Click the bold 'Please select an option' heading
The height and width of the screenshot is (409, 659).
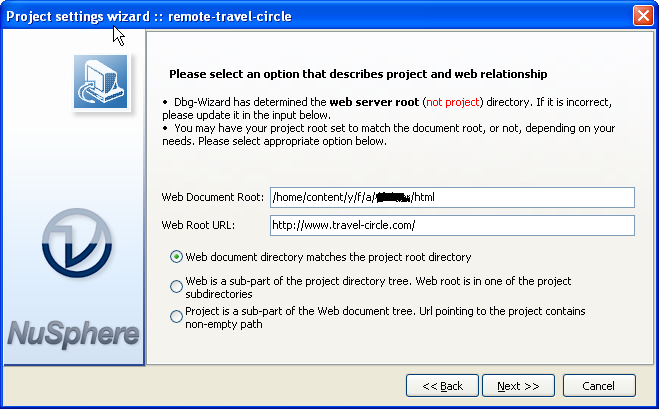pyautogui.click(x=358, y=74)
